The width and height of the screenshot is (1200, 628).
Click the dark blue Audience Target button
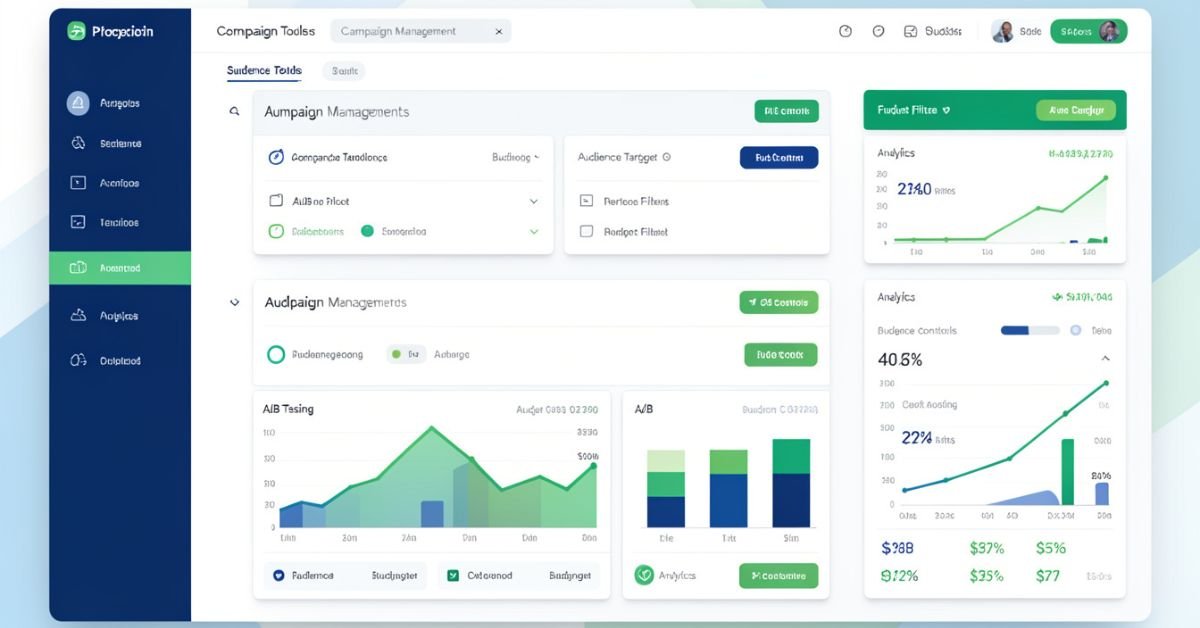coord(779,157)
